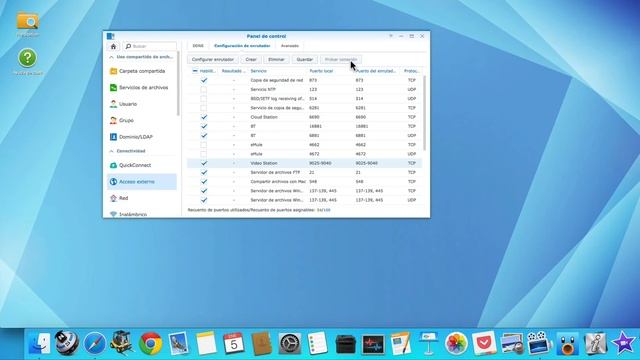Switch to the DDNS tab
This screenshot has height=360, width=640.
[198, 46]
